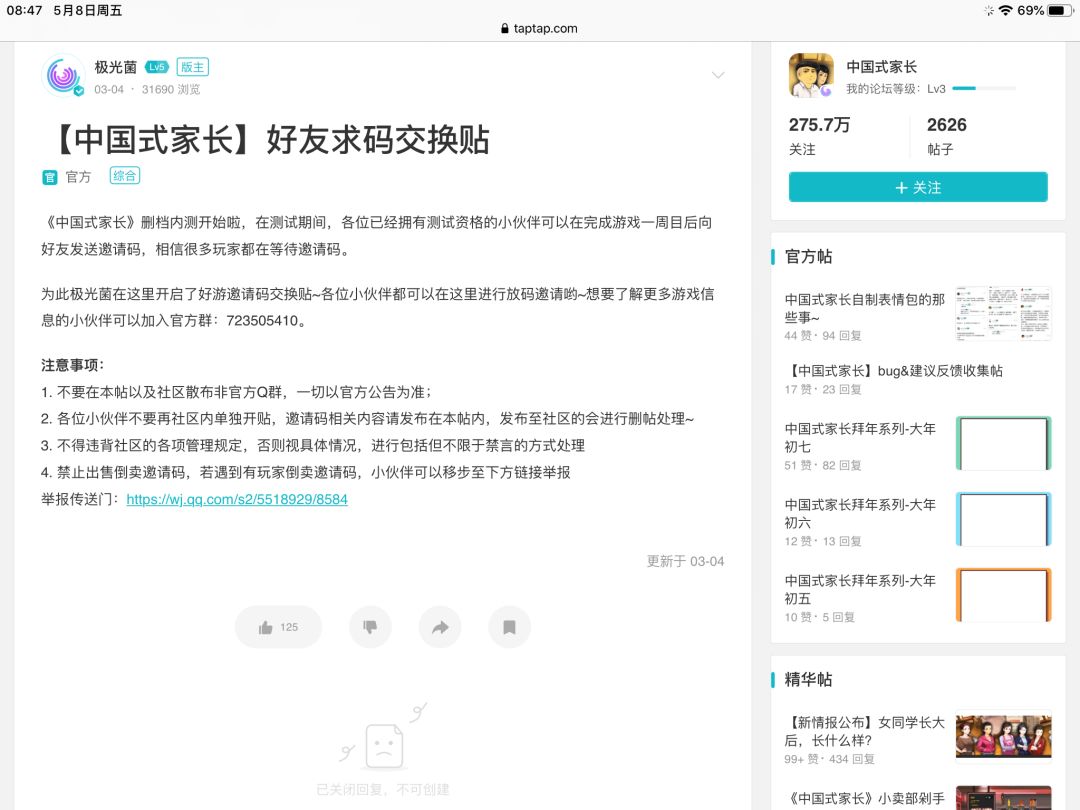Image resolution: width=1080 pixels, height=810 pixels.
Task: Click the thumbs-up like button showing 125
Action: click(x=278, y=627)
